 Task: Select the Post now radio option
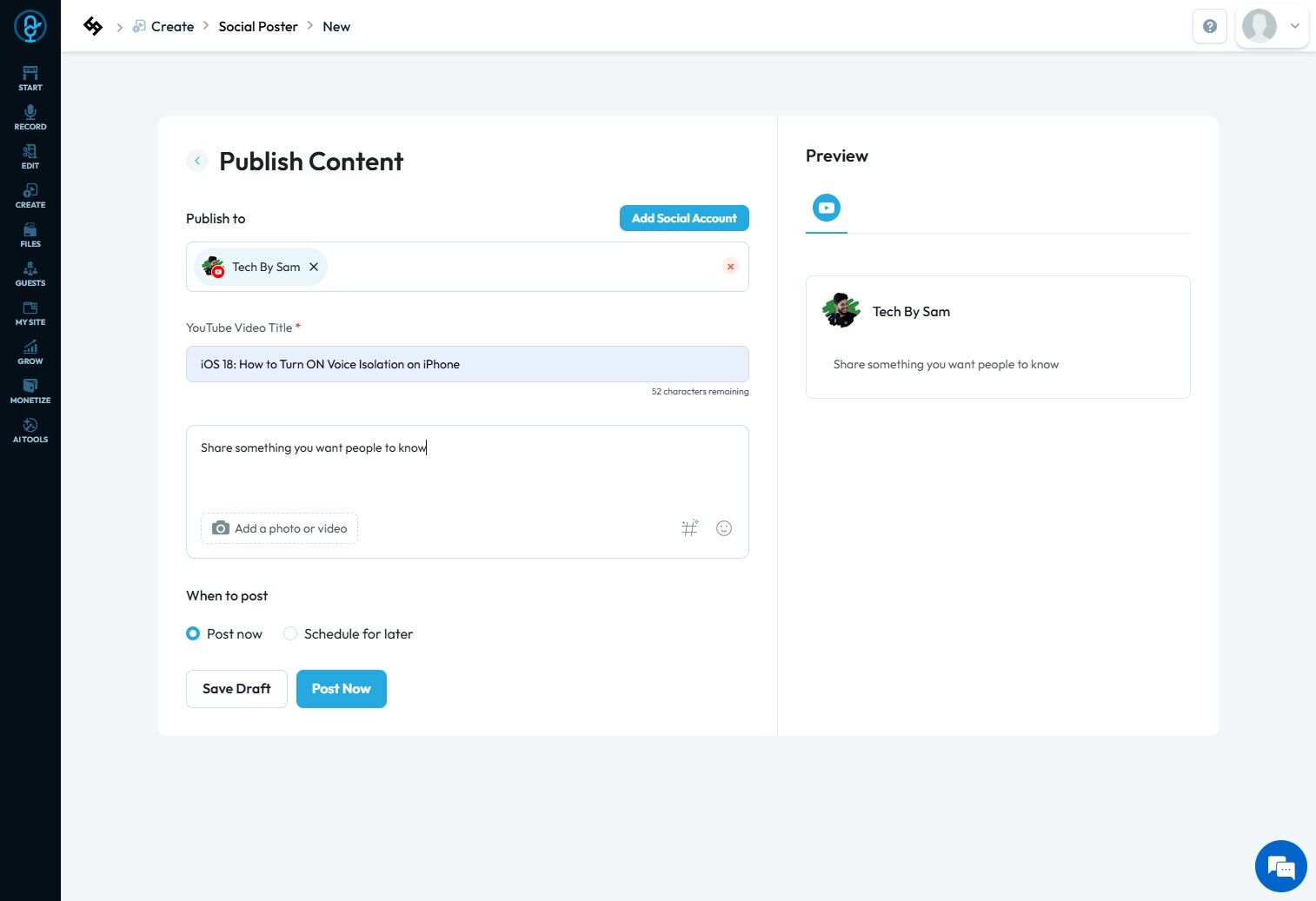(194, 633)
